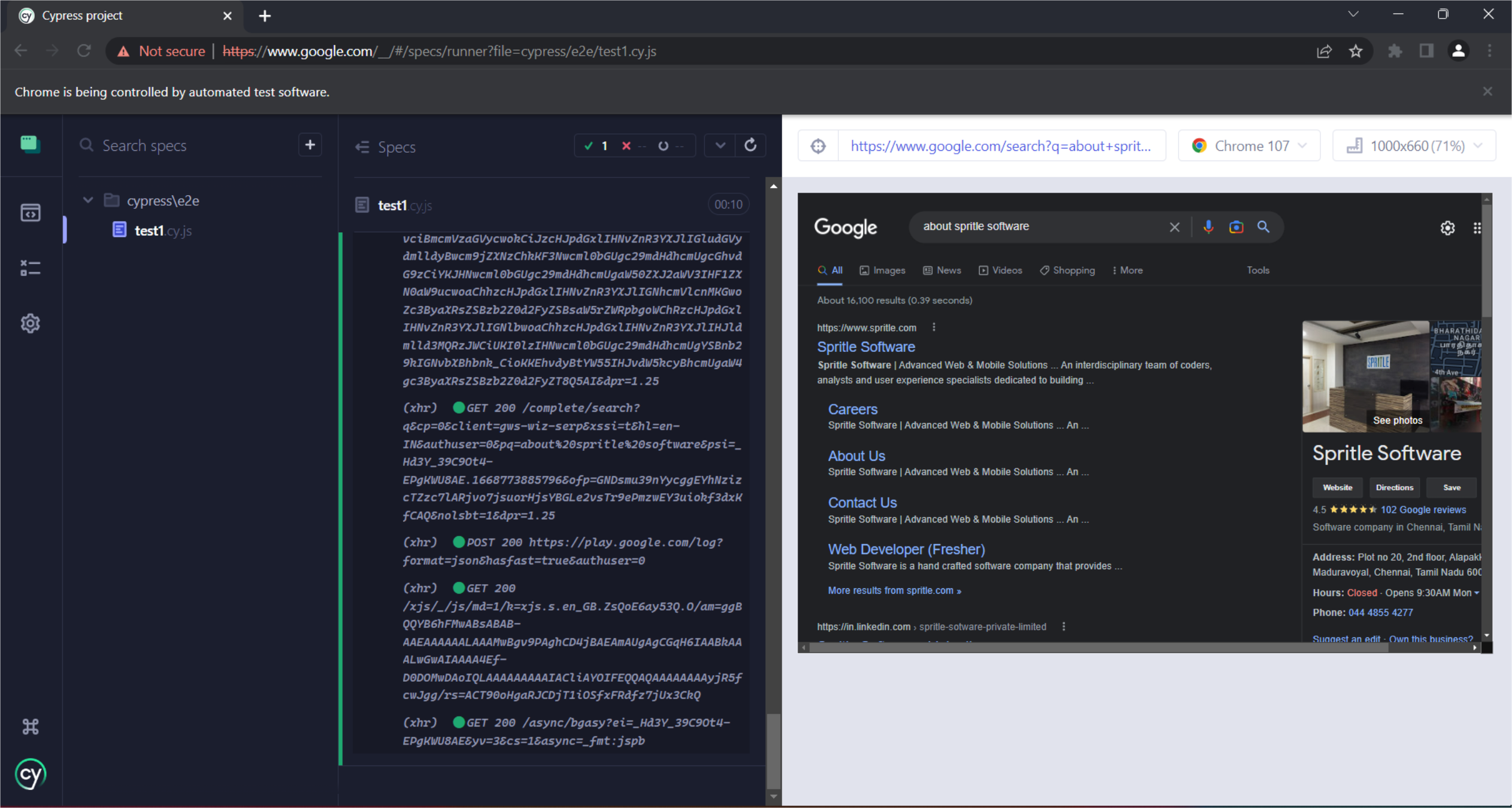The image size is (1512, 808).
Task: Click the Cypress logo at the bottom left
Action: 30,774
